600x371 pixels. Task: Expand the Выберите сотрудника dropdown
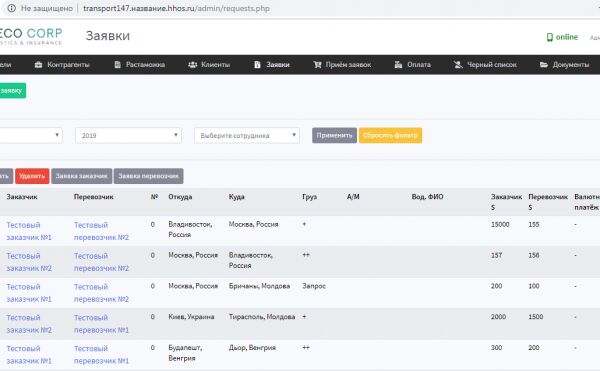click(247, 135)
